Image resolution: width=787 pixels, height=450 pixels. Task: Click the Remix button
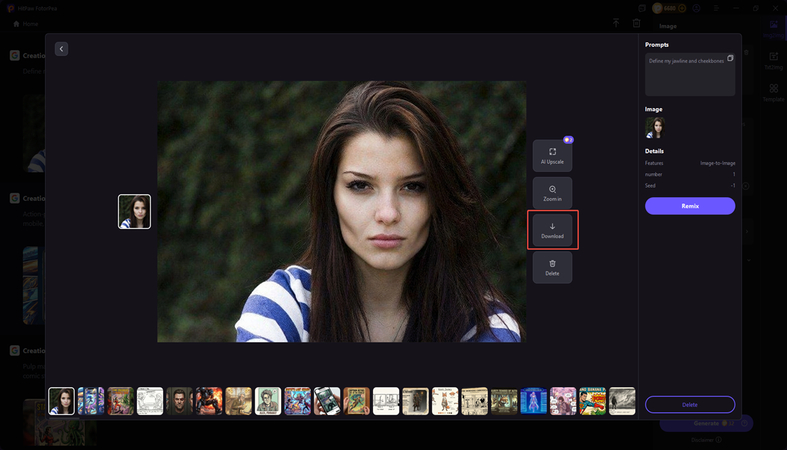(690, 206)
